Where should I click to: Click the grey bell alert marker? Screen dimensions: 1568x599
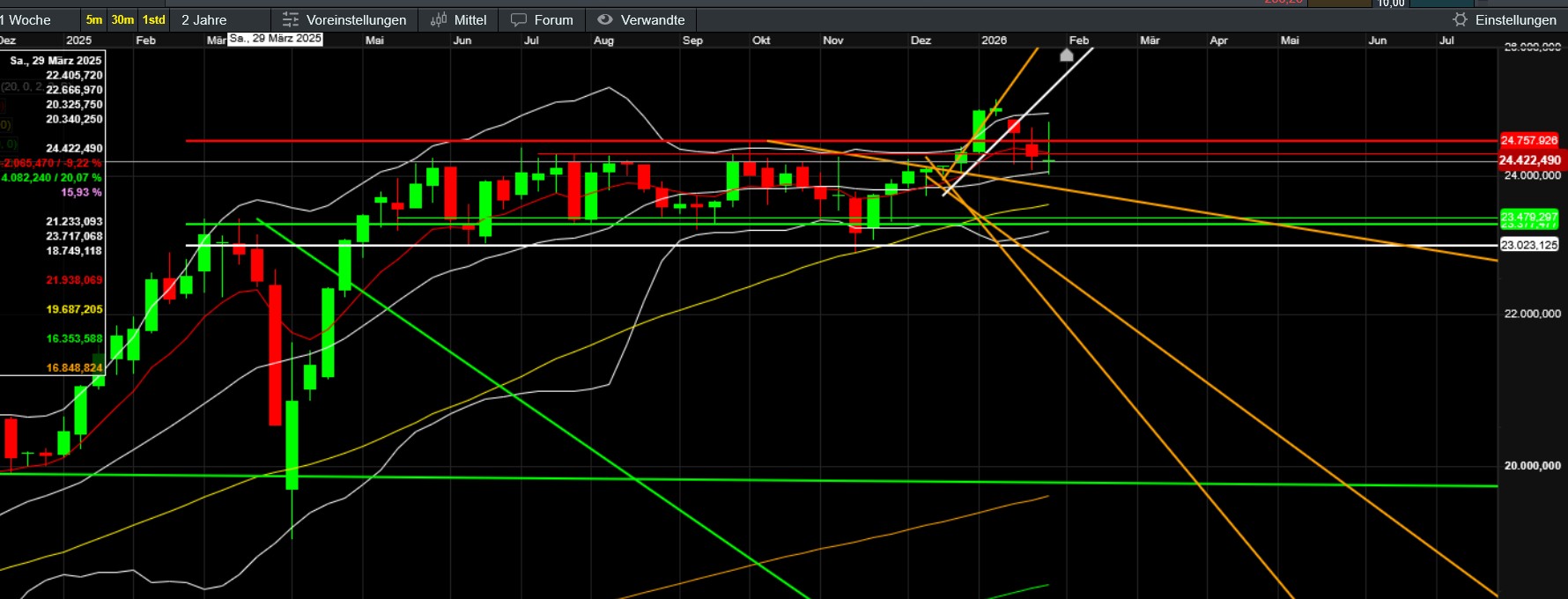click(1066, 55)
